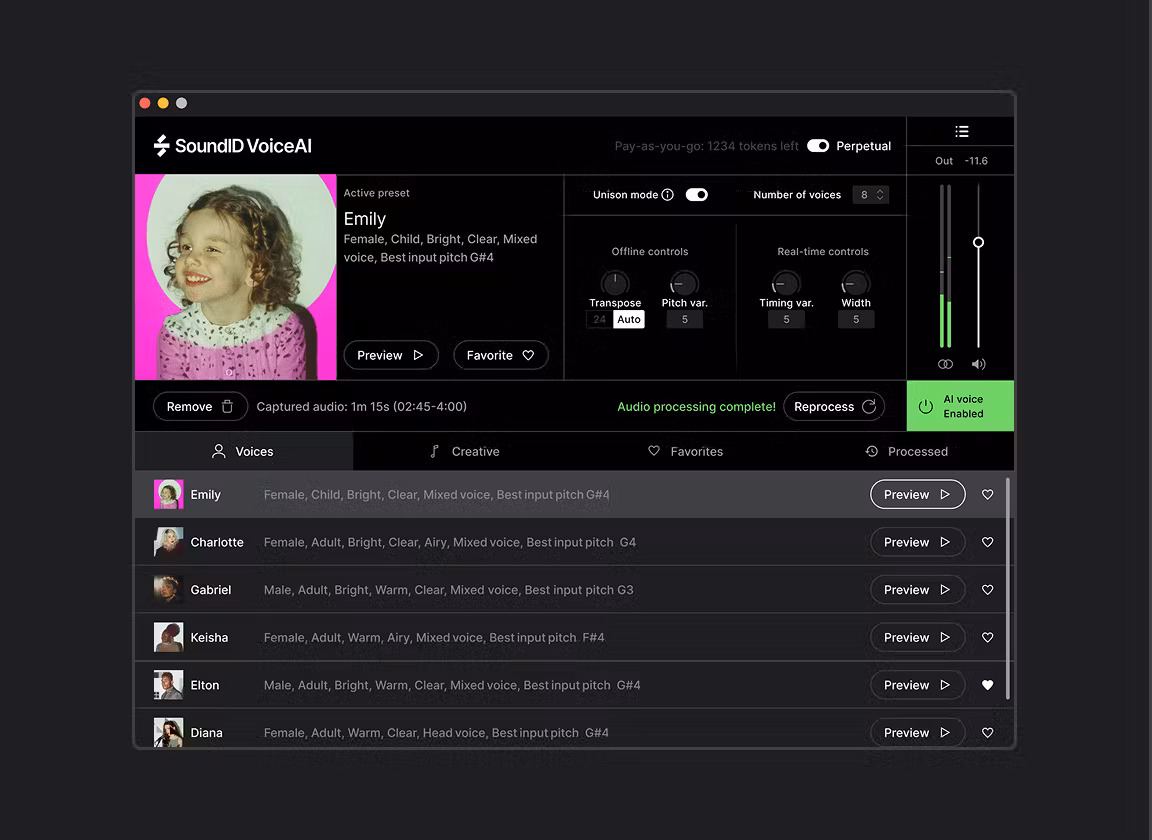Click the SoundID VoiceAI logo icon
The image size is (1152, 840).
160,145
